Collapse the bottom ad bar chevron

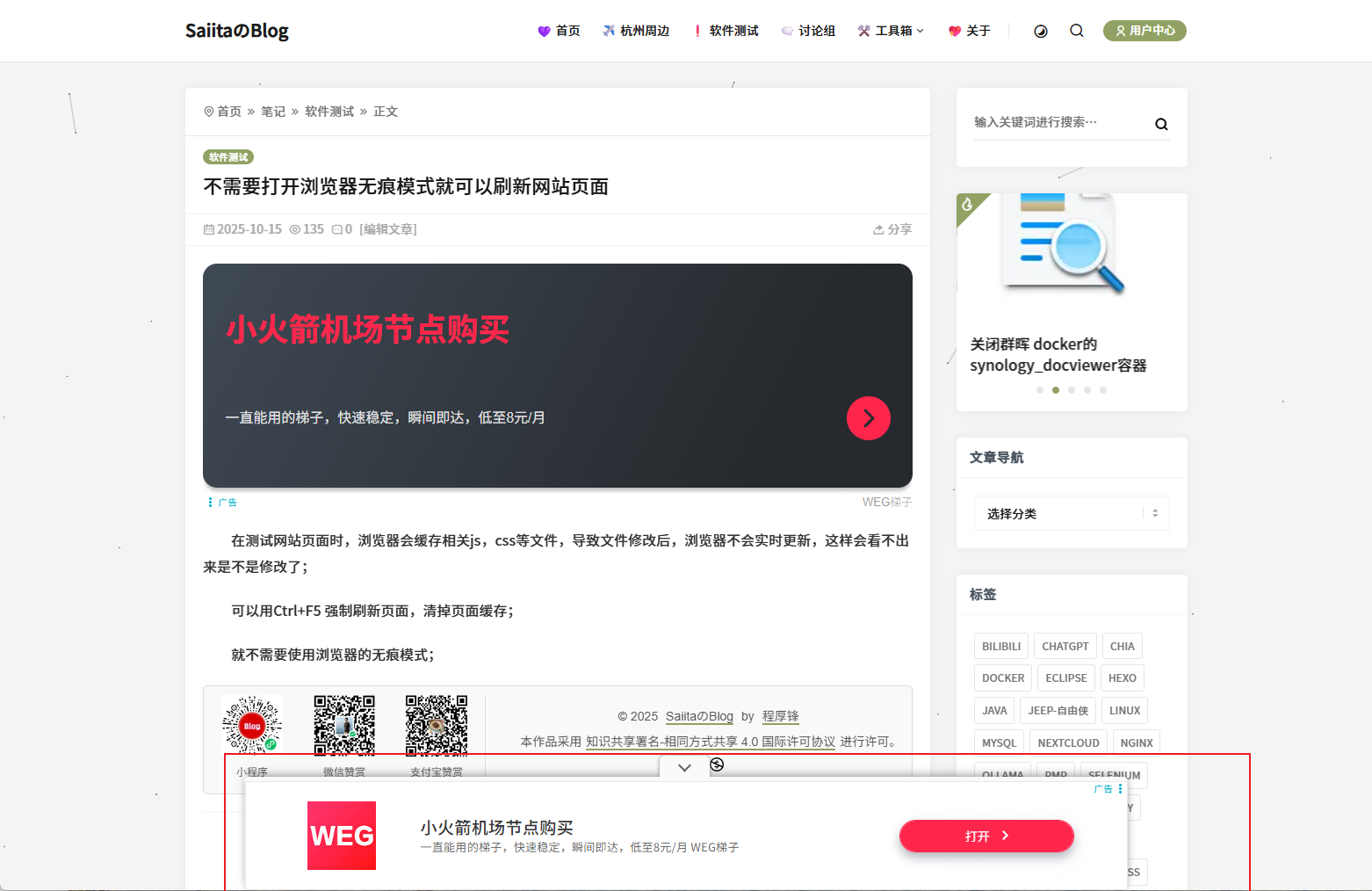pyautogui.click(x=683, y=766)
